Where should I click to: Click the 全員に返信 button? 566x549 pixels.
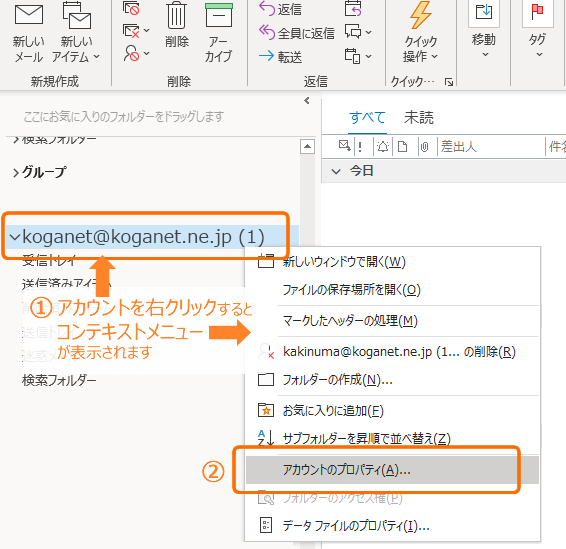[297, 33]
